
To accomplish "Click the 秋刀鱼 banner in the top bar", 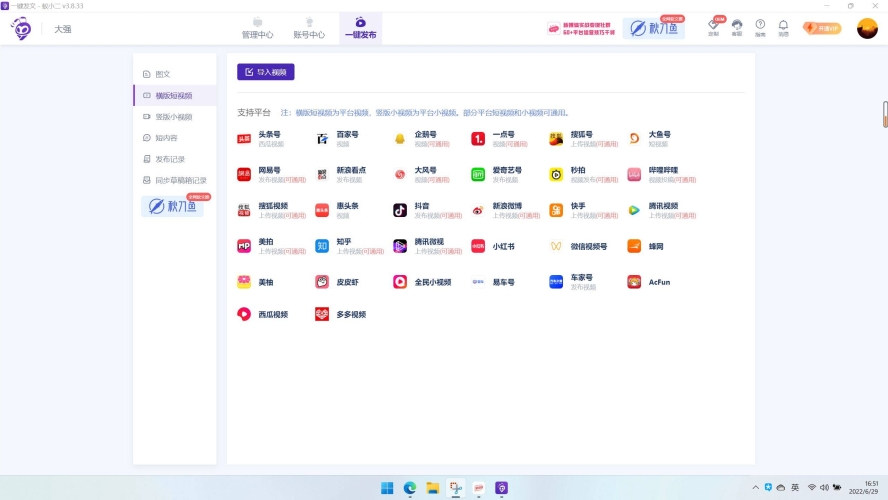I will (654, 28).
